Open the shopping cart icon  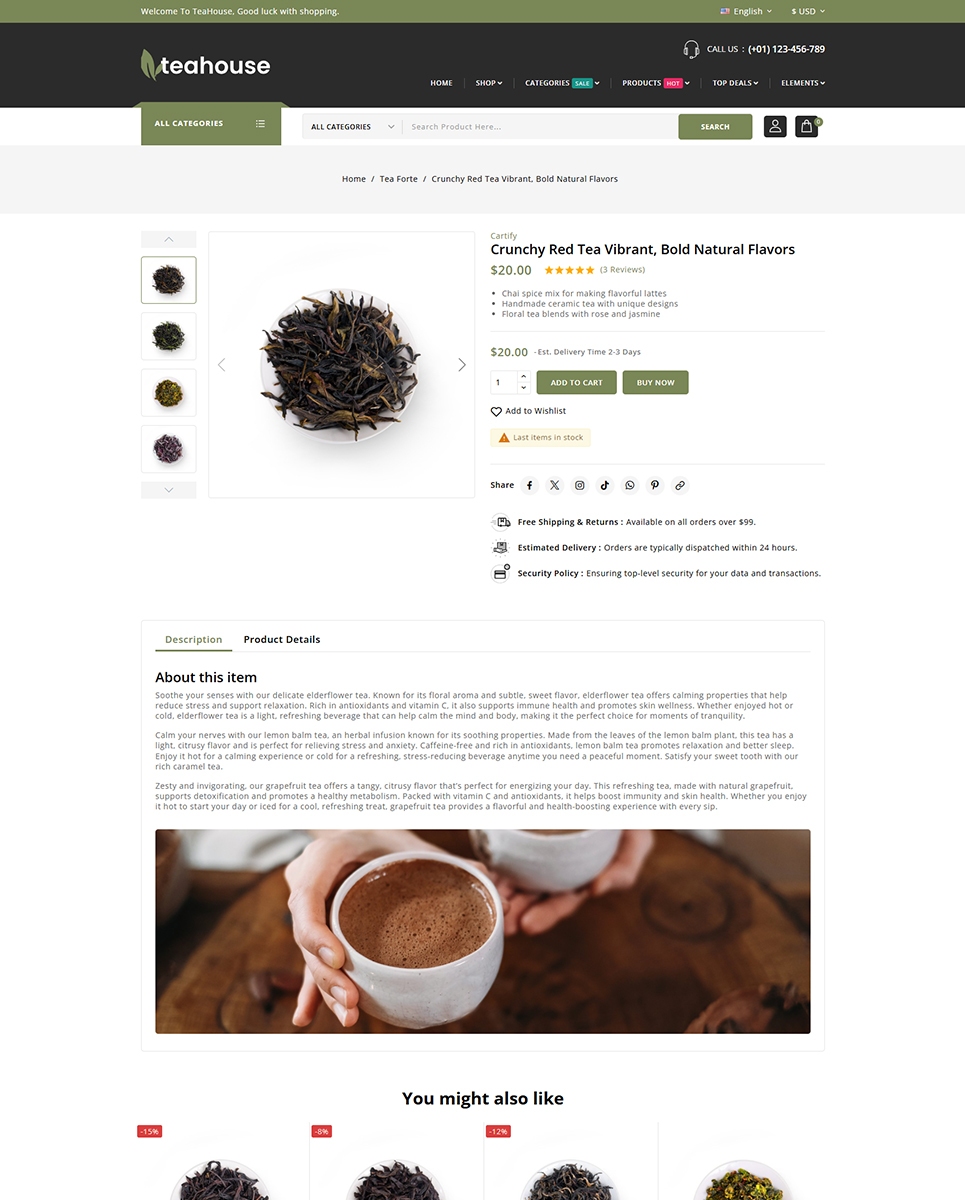[807, 127]
